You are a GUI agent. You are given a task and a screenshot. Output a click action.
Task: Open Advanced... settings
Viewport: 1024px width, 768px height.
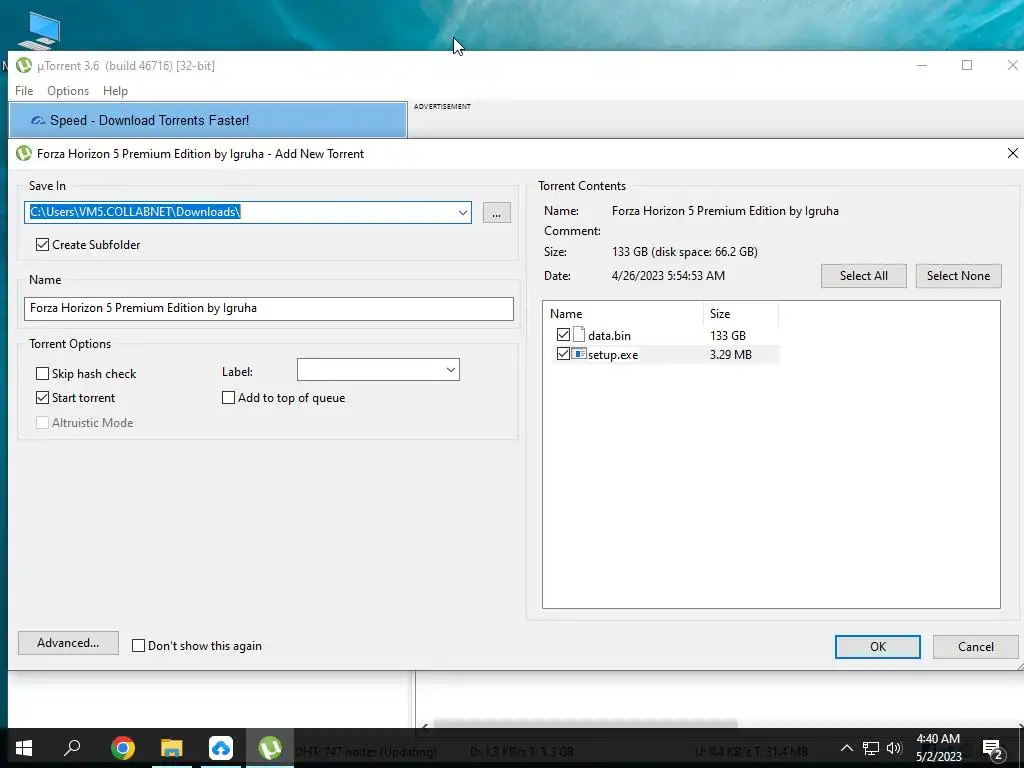click(68, 643)
